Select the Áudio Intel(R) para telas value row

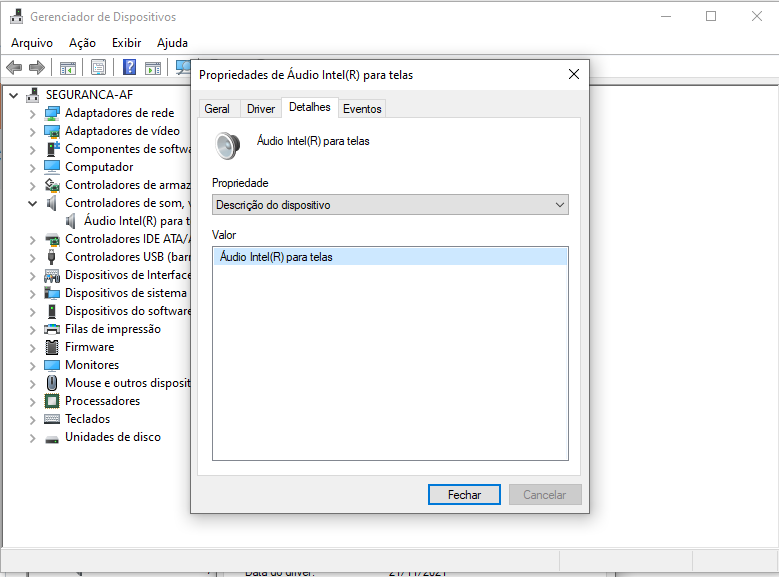[x=390, y=257]
